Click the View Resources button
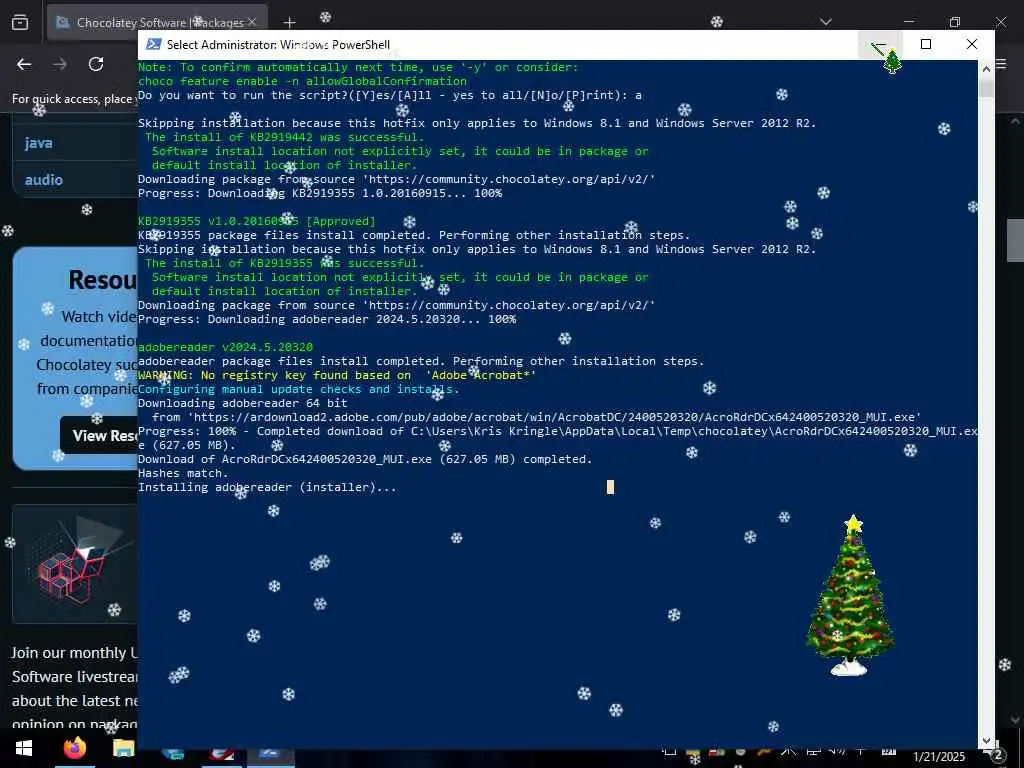The height and width of the screenshot is (768, 1024). (99, 435)
